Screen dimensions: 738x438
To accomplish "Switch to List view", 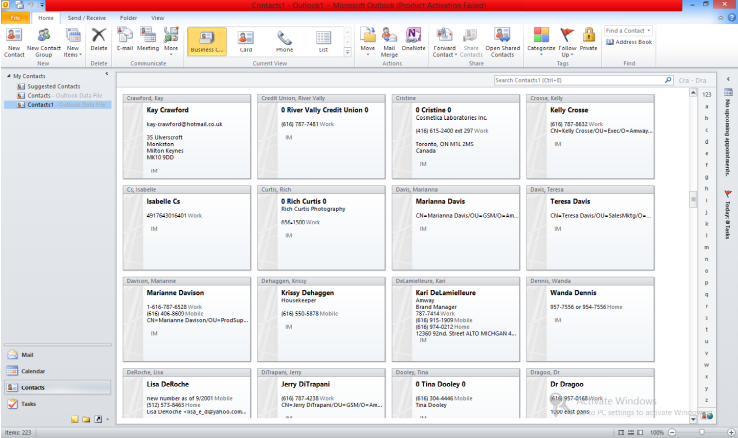I will pos(323,41).
